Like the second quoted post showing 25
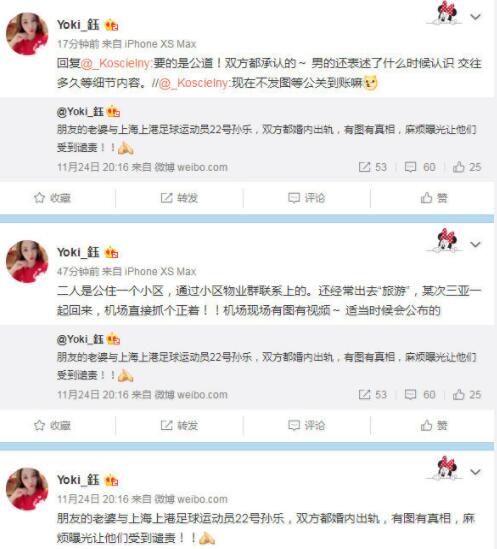The image size is (497, 549). click(x=467, y=395)
